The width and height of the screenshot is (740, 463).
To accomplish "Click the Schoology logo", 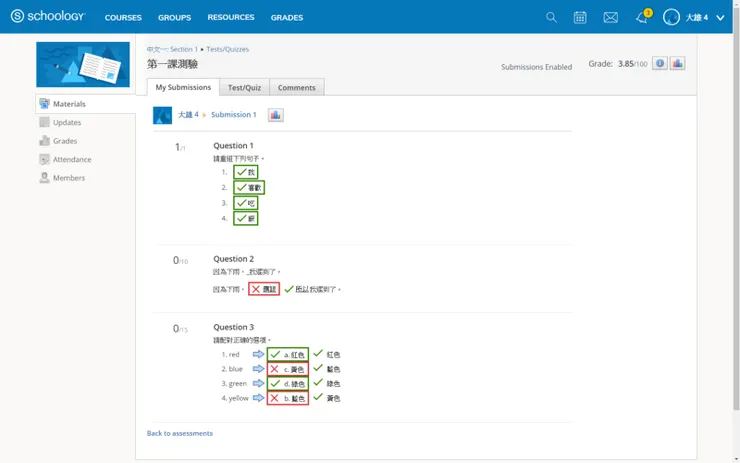I will [47, 17].
